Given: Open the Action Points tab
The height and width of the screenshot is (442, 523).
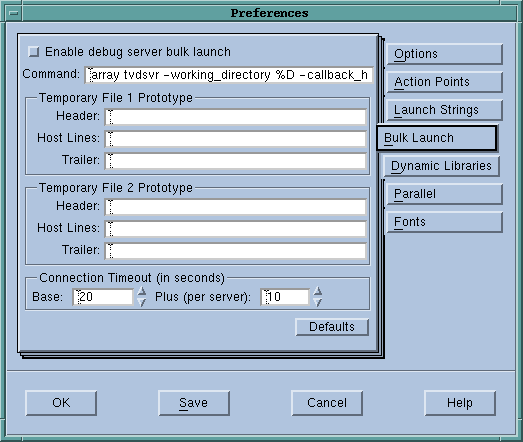Looking at the screenshot, I should coord(445,82).
